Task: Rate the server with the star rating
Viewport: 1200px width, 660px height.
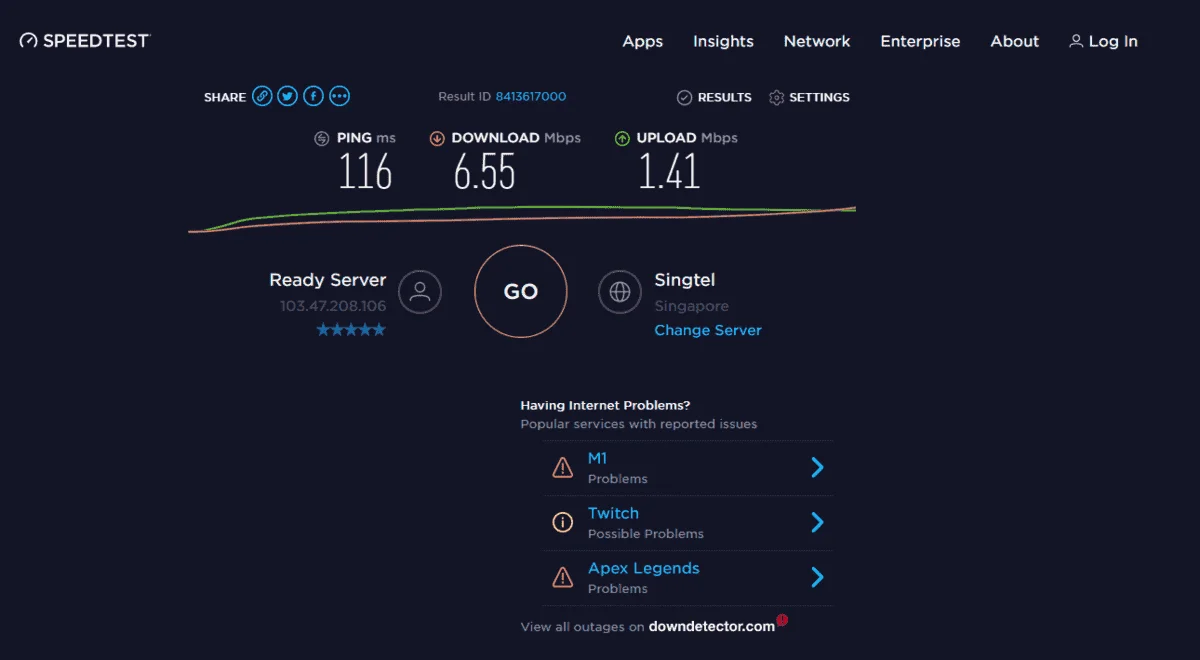Action: pos(351,330)
